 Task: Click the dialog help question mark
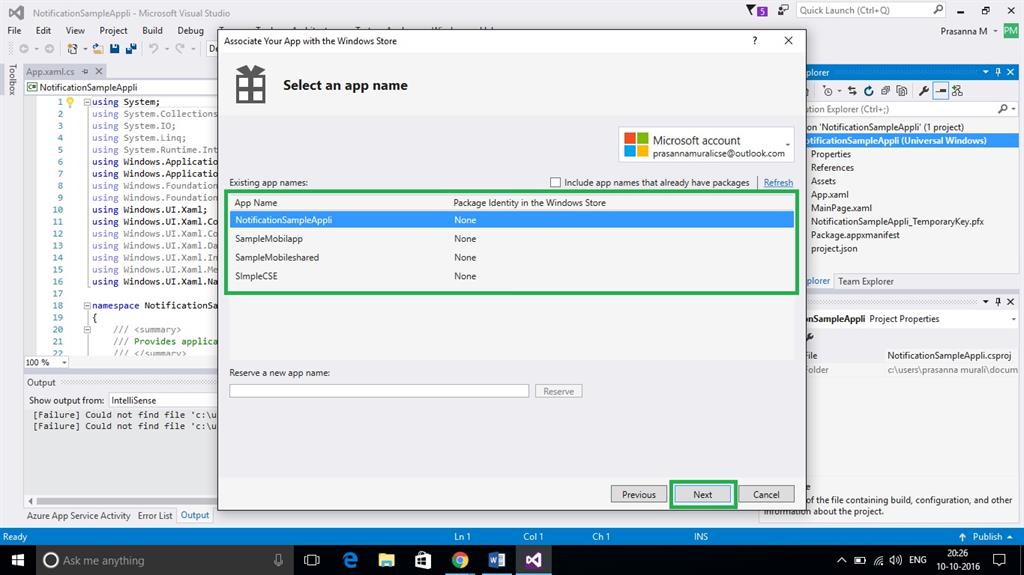pyautogui.click(x=754, y=41)
